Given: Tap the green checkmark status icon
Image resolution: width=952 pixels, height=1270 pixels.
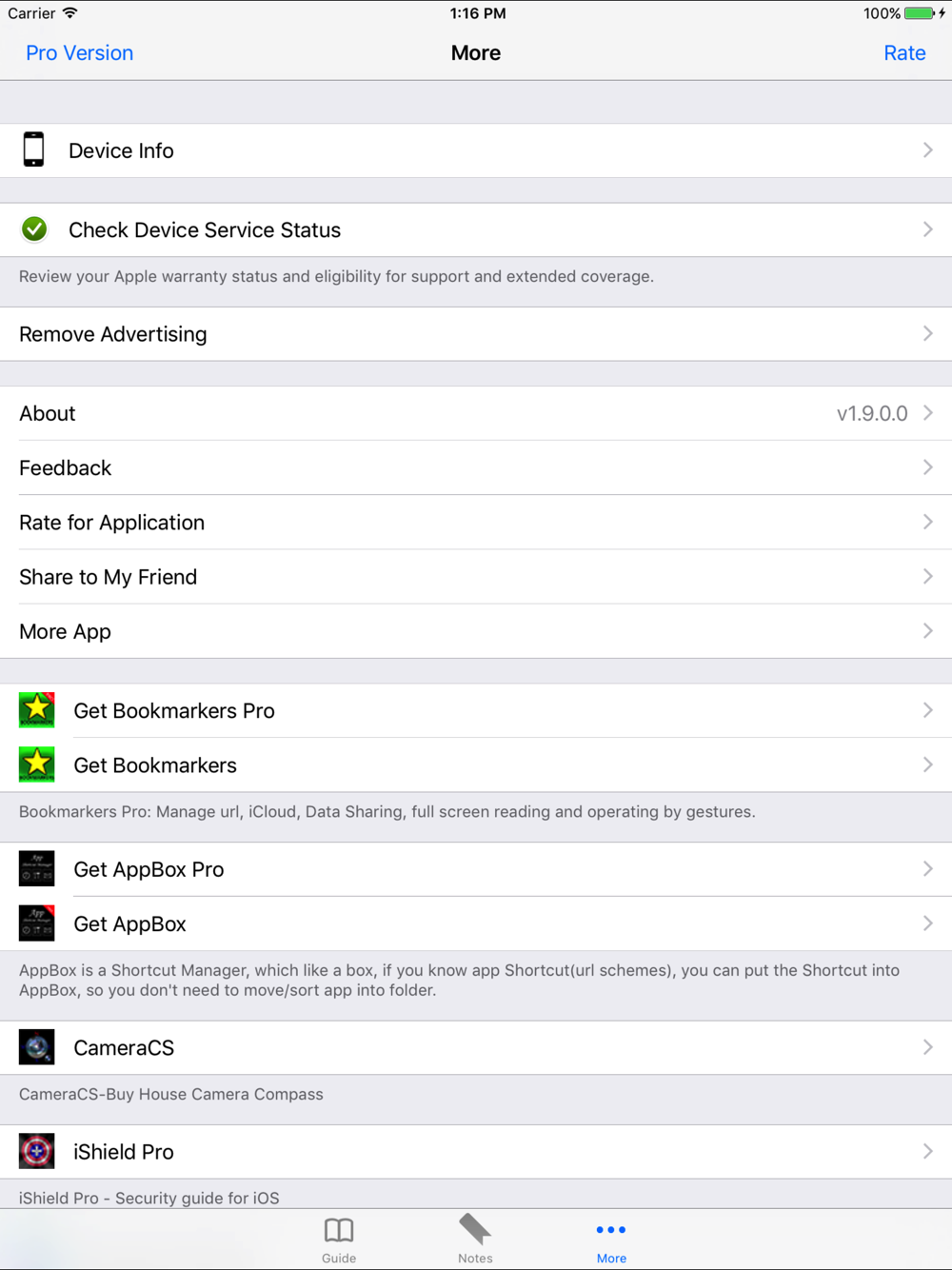Looking at the screenshot, I should click(x=34, y=229).
